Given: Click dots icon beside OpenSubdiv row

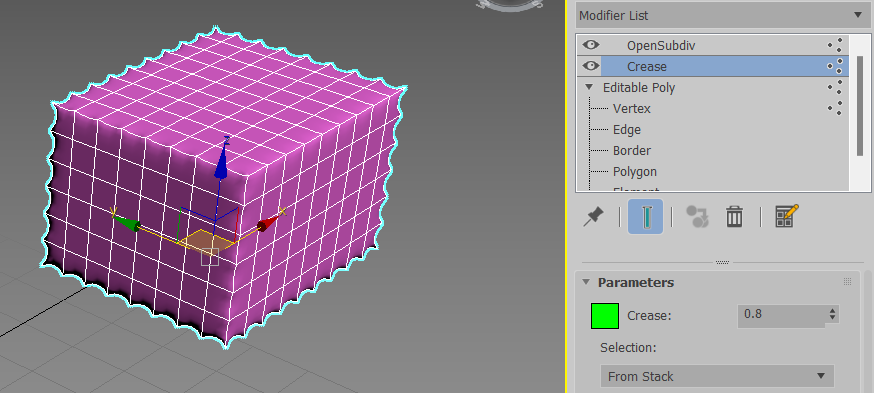Looking at the screenshot, I should (x=835, y=45).
